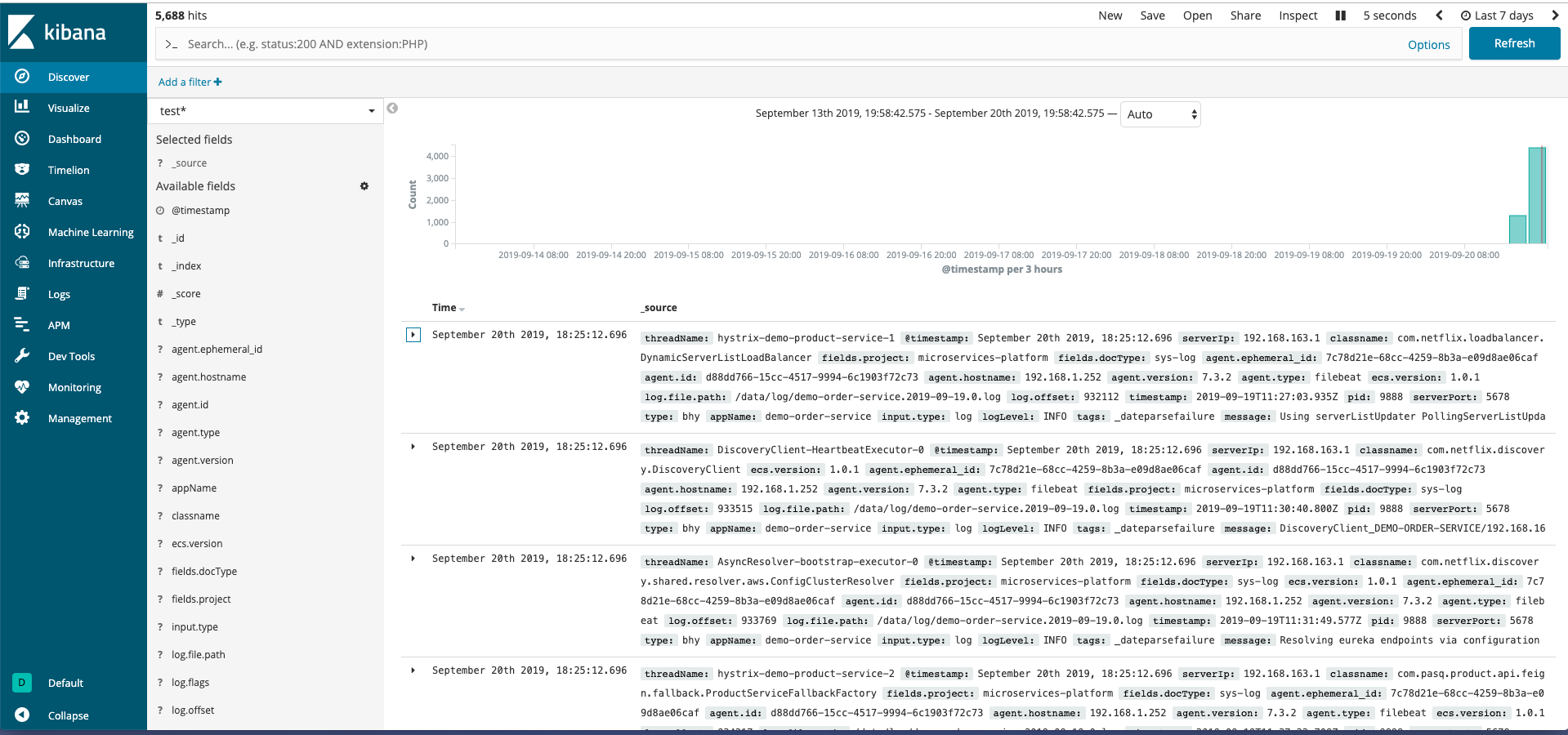
Task: Launch Canvas from the navigation menu
Action: 65,200
